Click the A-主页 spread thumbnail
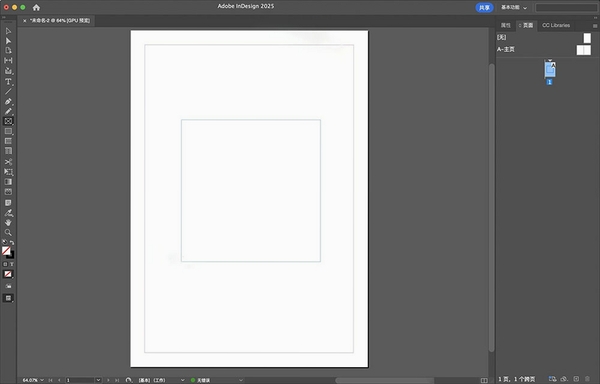The height and width of the screenshot is (384, 600). point(584,50)
